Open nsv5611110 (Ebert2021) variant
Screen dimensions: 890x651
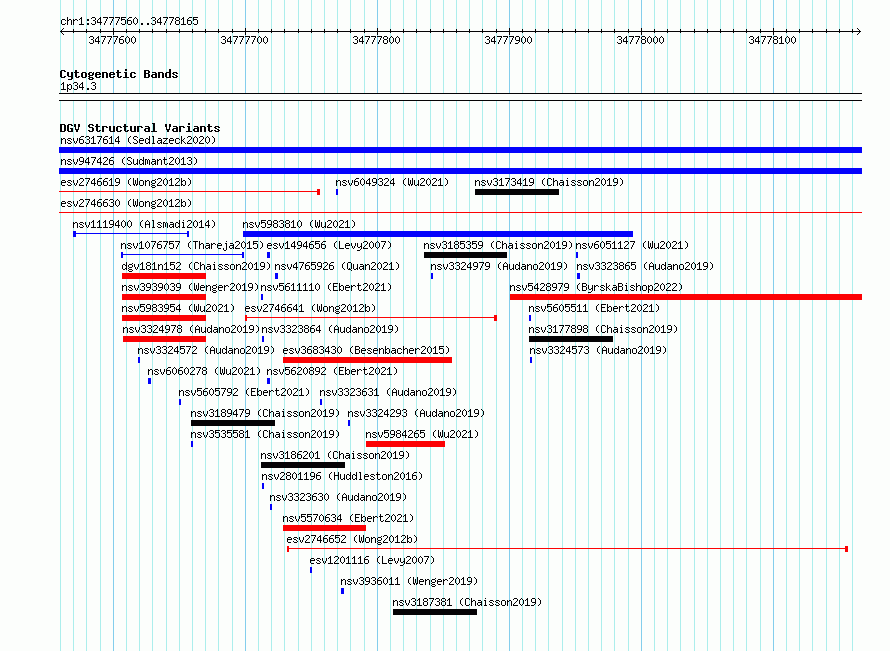[326, 287]
